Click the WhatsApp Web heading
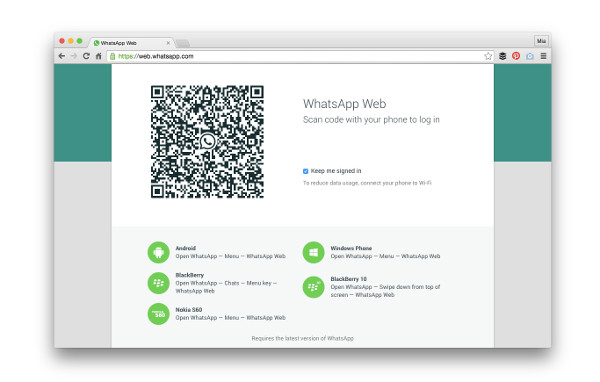Image resolution: width=600 pixels, height=382 pixels. [345, 104]
